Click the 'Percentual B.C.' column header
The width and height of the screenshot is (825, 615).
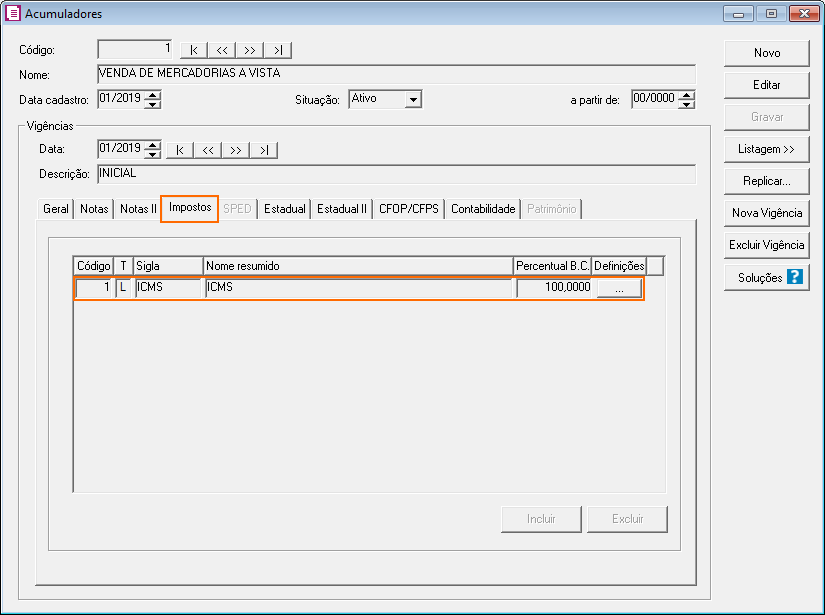click(552, 266)
